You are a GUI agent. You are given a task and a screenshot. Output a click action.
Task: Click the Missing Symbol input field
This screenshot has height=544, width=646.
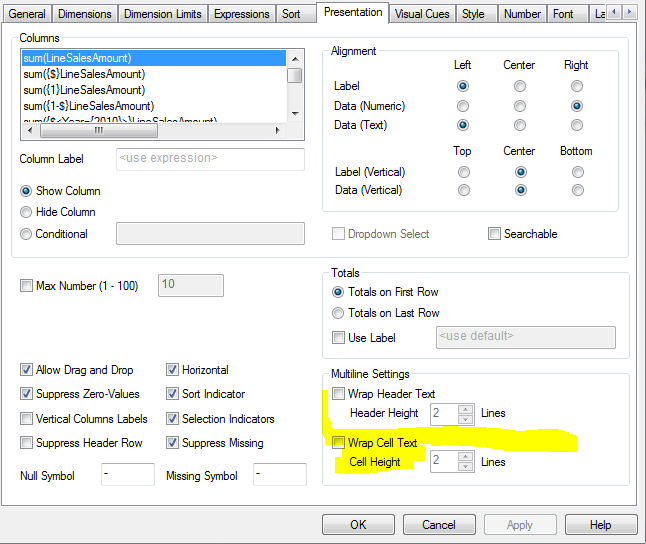click(x=280, y=474)
